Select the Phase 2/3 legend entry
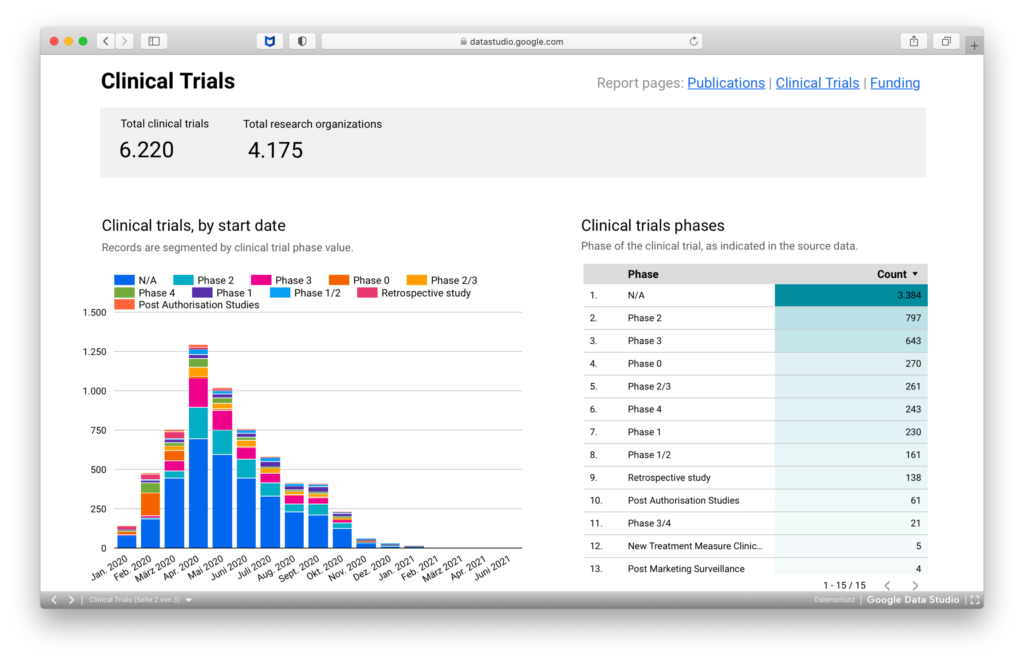The width and height of the screenshot is (1024, 662). tap(441, 280)
